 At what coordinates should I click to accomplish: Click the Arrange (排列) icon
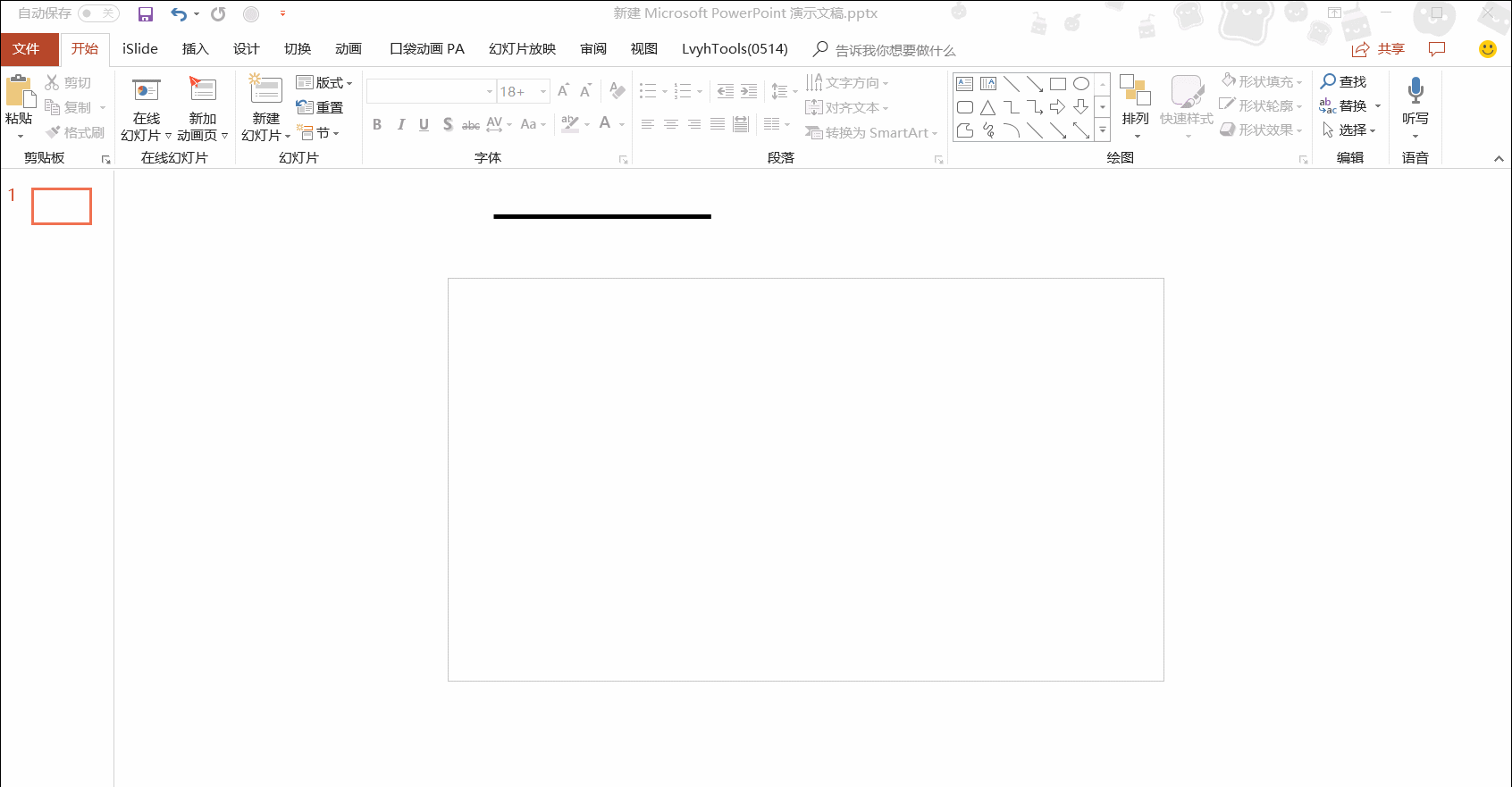coord(1135,91)
